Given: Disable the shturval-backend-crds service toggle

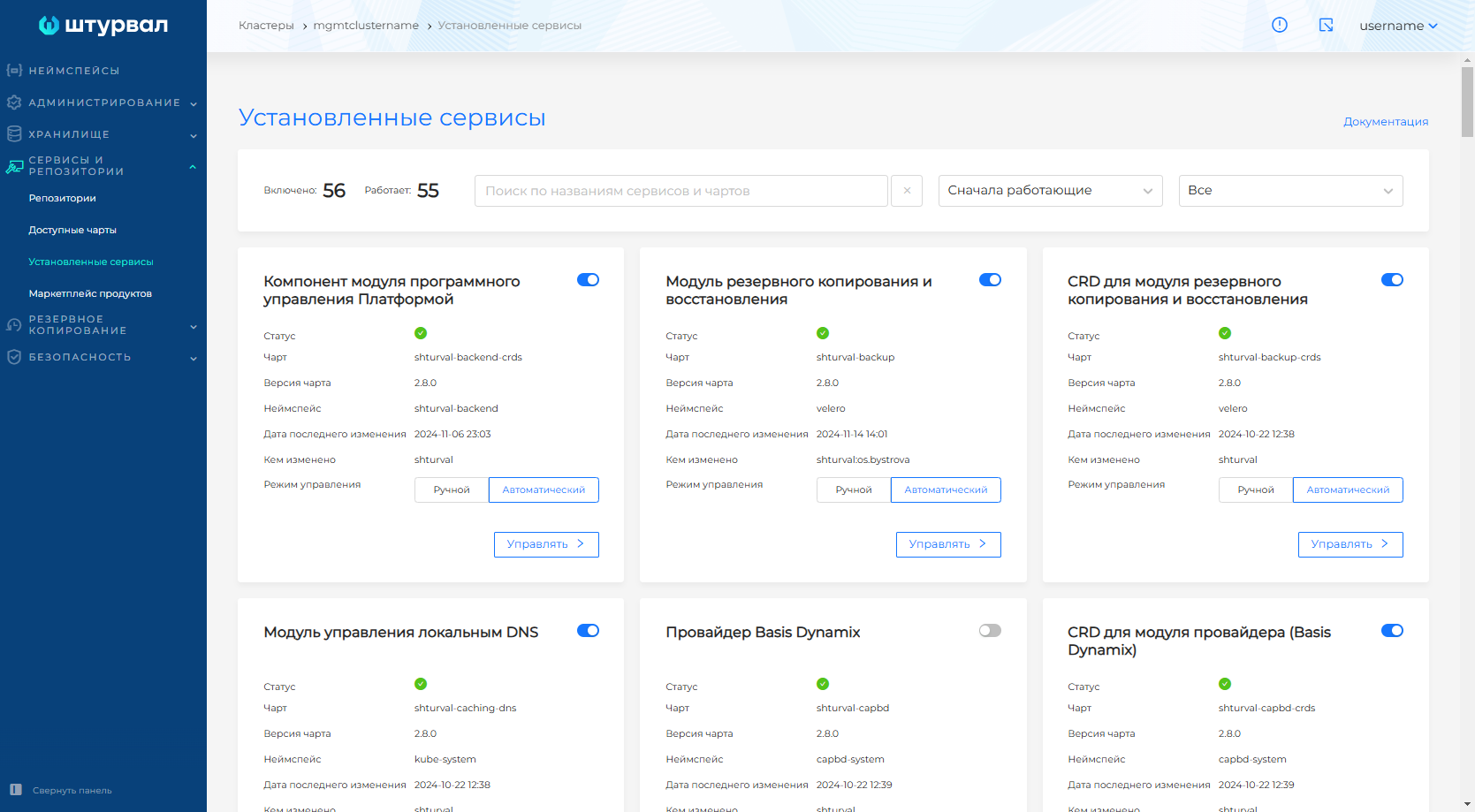Looking at the screenshot, I should click(x=588, y=280).
